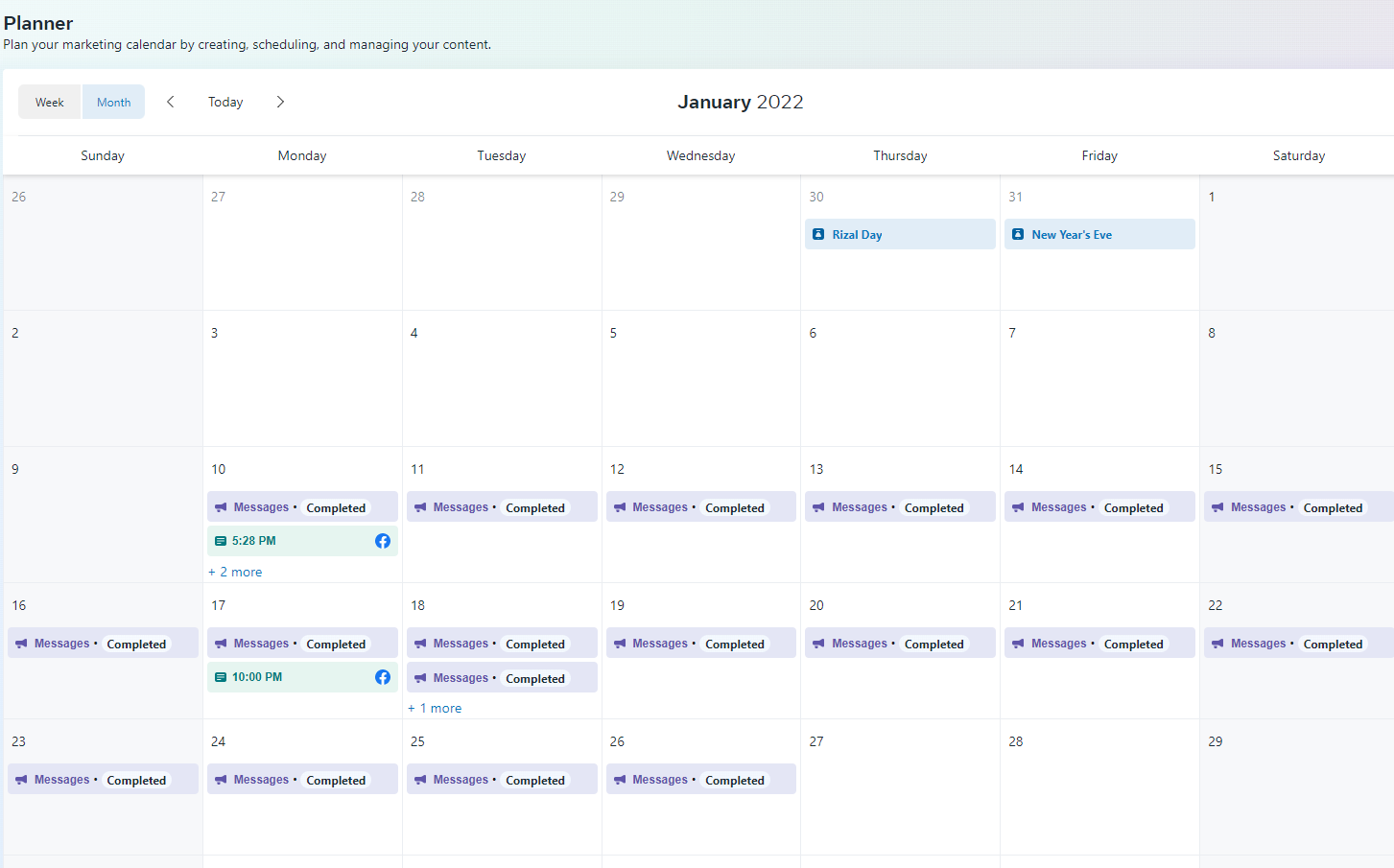Click the Saturday column header
The width and height of the screenshot is (1394, 868).
(1299, 155)
